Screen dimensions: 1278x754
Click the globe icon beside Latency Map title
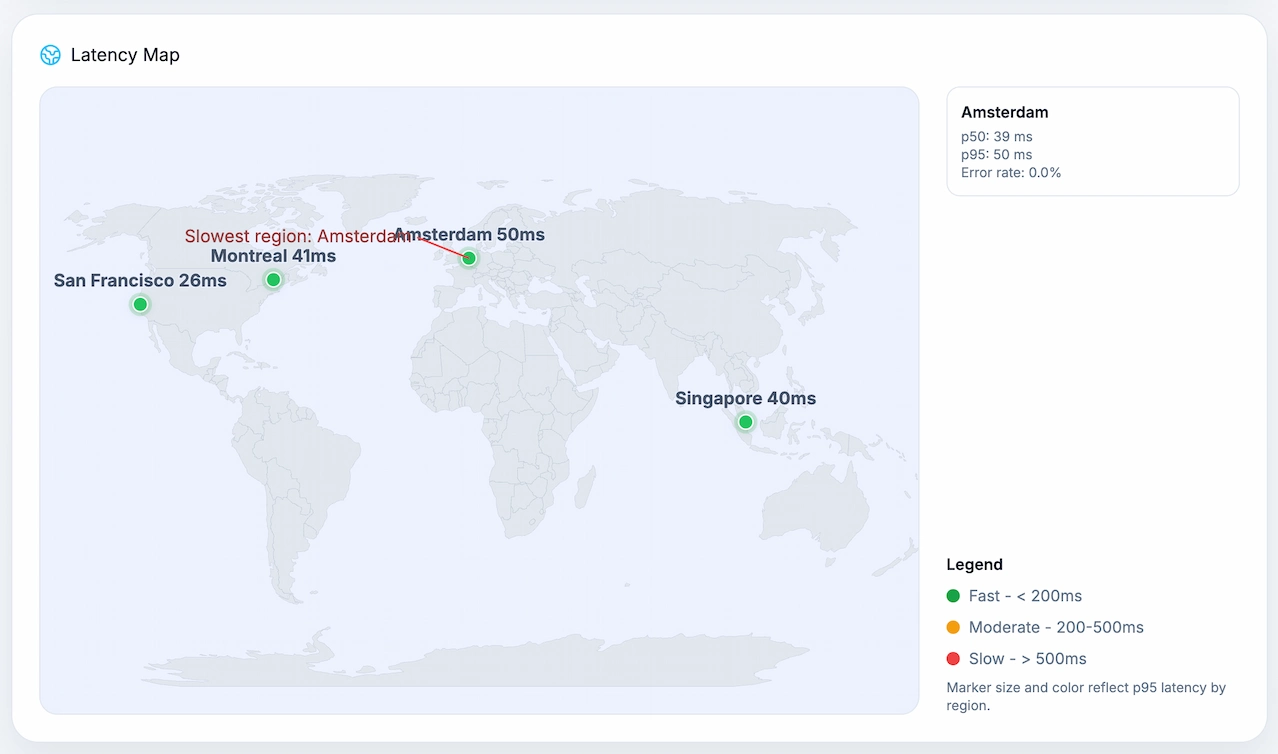(50, 55)
